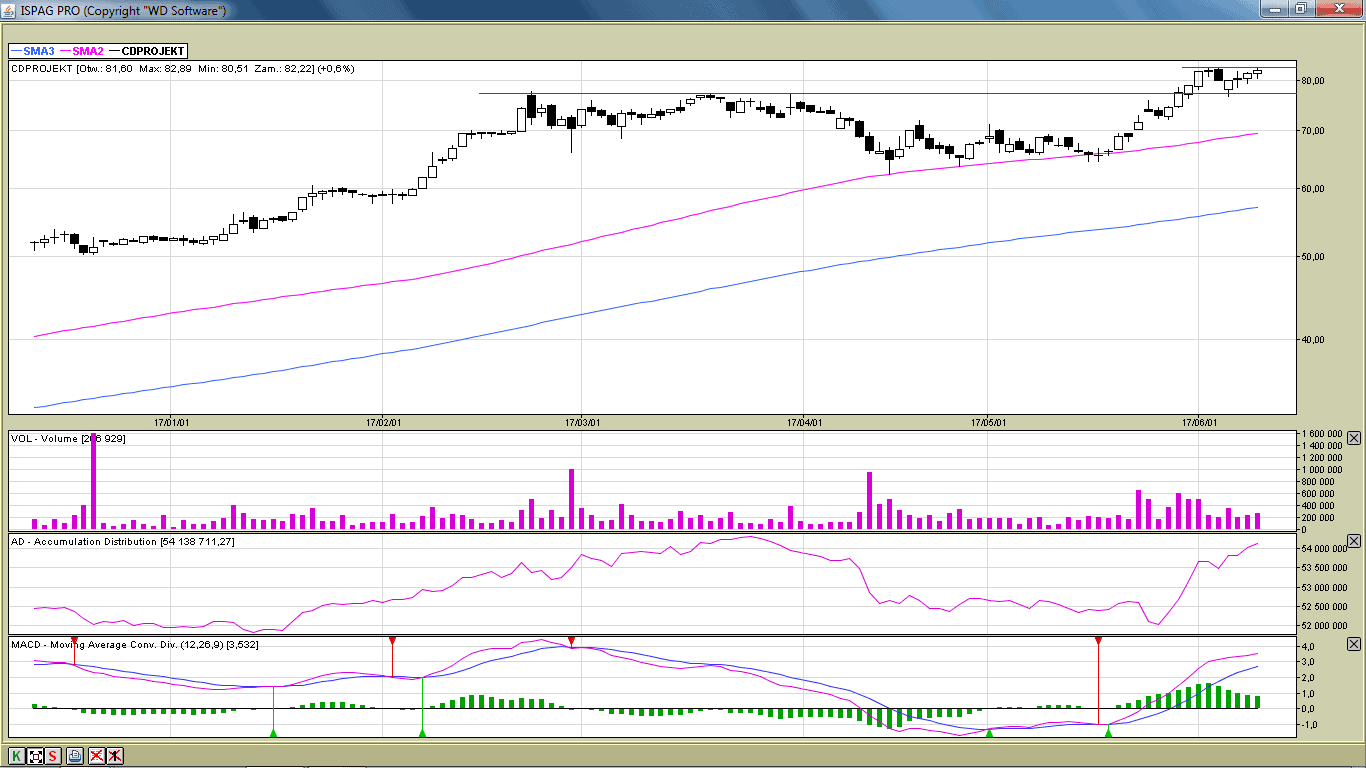Click the full-screen frame icon in bottom toolbar
The height and width of the screenshot is (768, 1366).
[x=35, y=756]
